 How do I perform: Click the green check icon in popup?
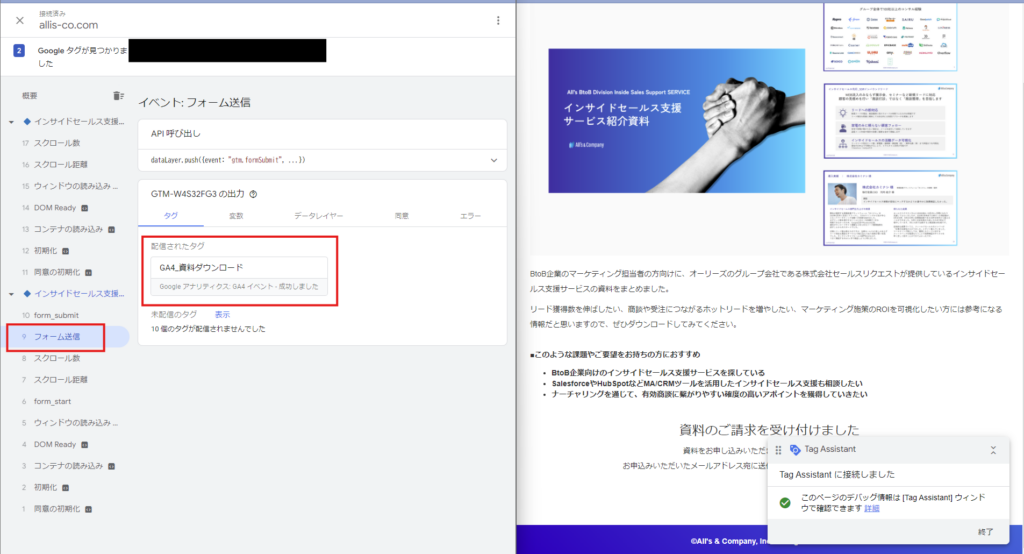pos(786,501)
